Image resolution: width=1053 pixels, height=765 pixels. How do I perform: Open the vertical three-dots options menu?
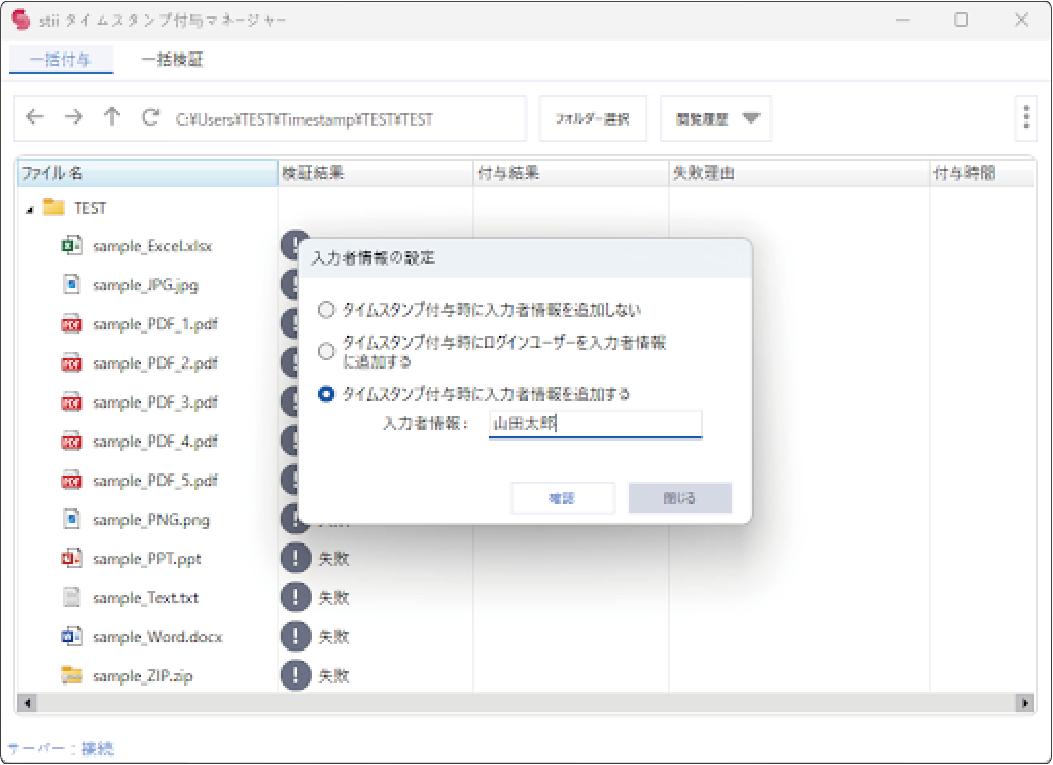point(1026,118)
